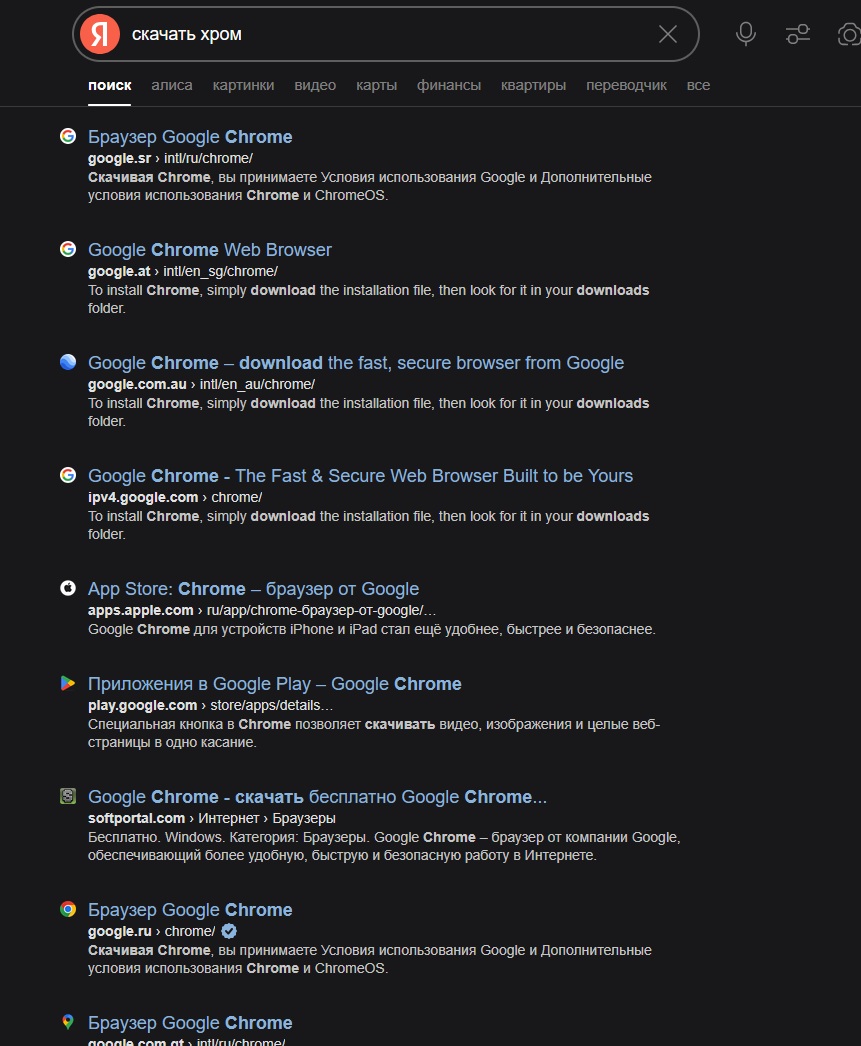Open the алиса tab
The width and height of the screenshot is (861, 1046).
coord(171,85)
